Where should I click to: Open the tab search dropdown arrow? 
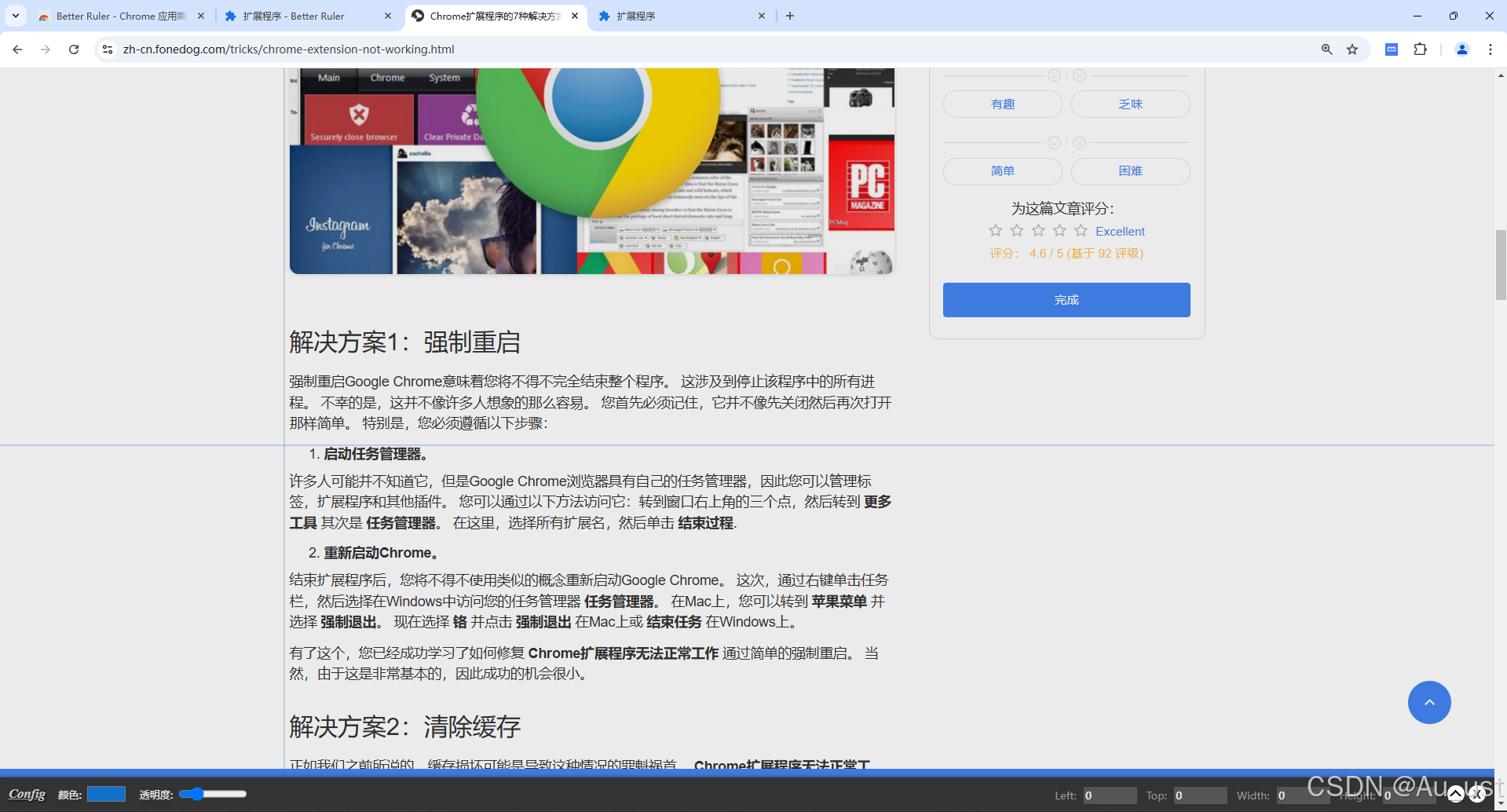click(x=16, y=16)
